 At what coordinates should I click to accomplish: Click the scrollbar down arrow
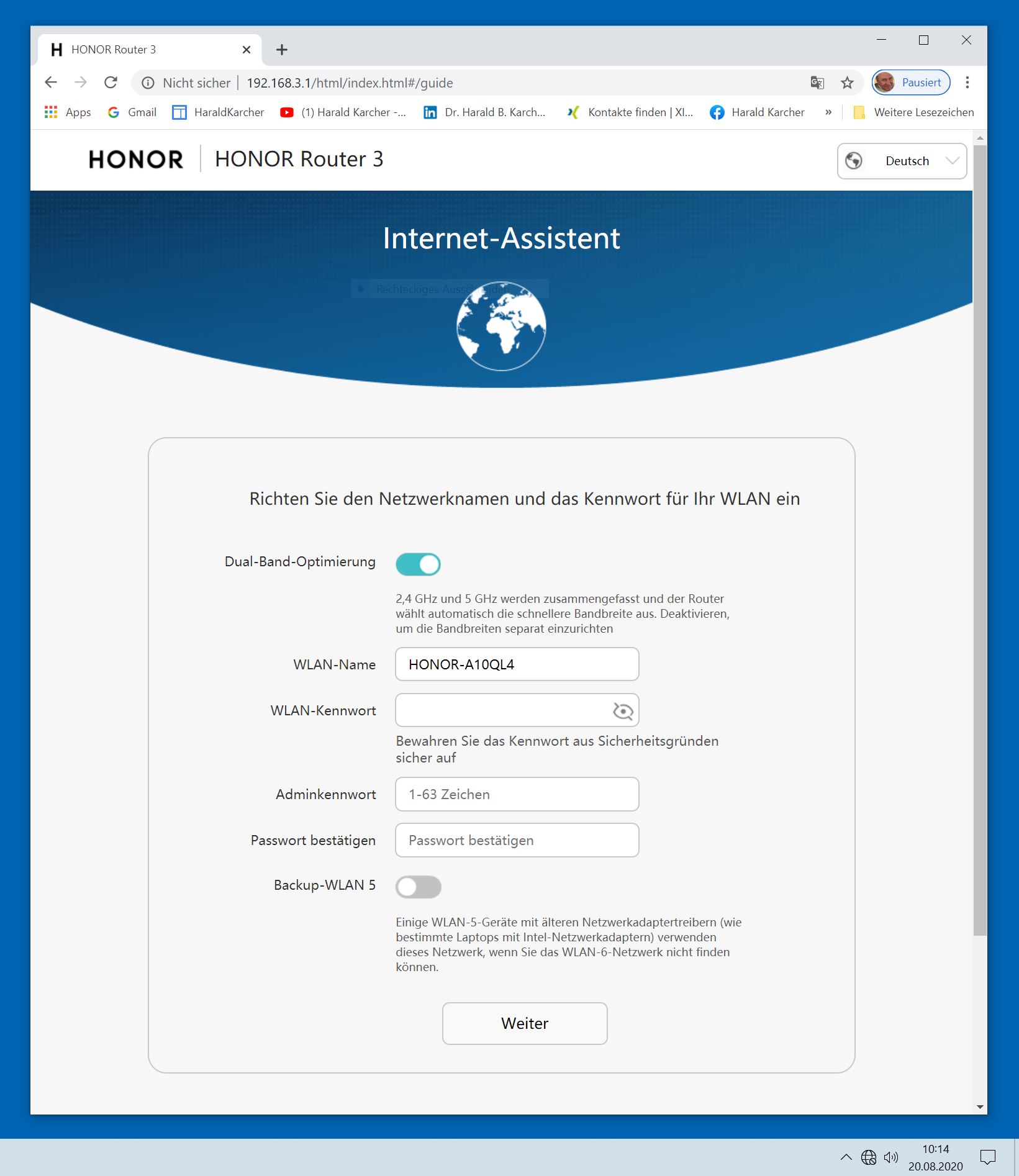(x=980, y=1107)
